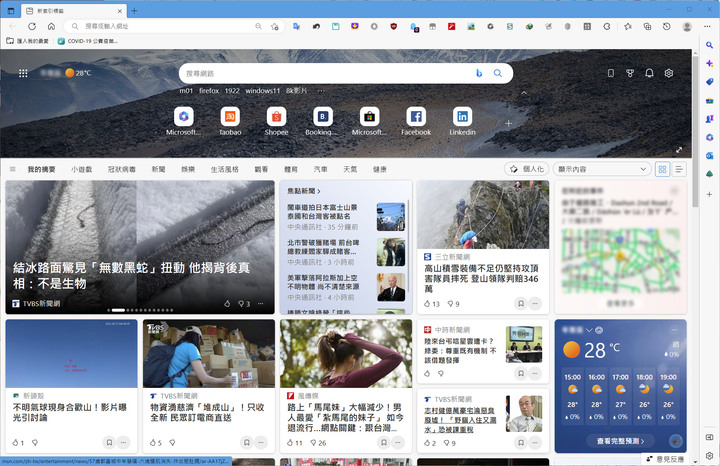Image resolution: width=720 pixels, height=466 pixels.
Task: Like the 高山積雪裝備不足 article thumbs up
Action: point(427,304)
